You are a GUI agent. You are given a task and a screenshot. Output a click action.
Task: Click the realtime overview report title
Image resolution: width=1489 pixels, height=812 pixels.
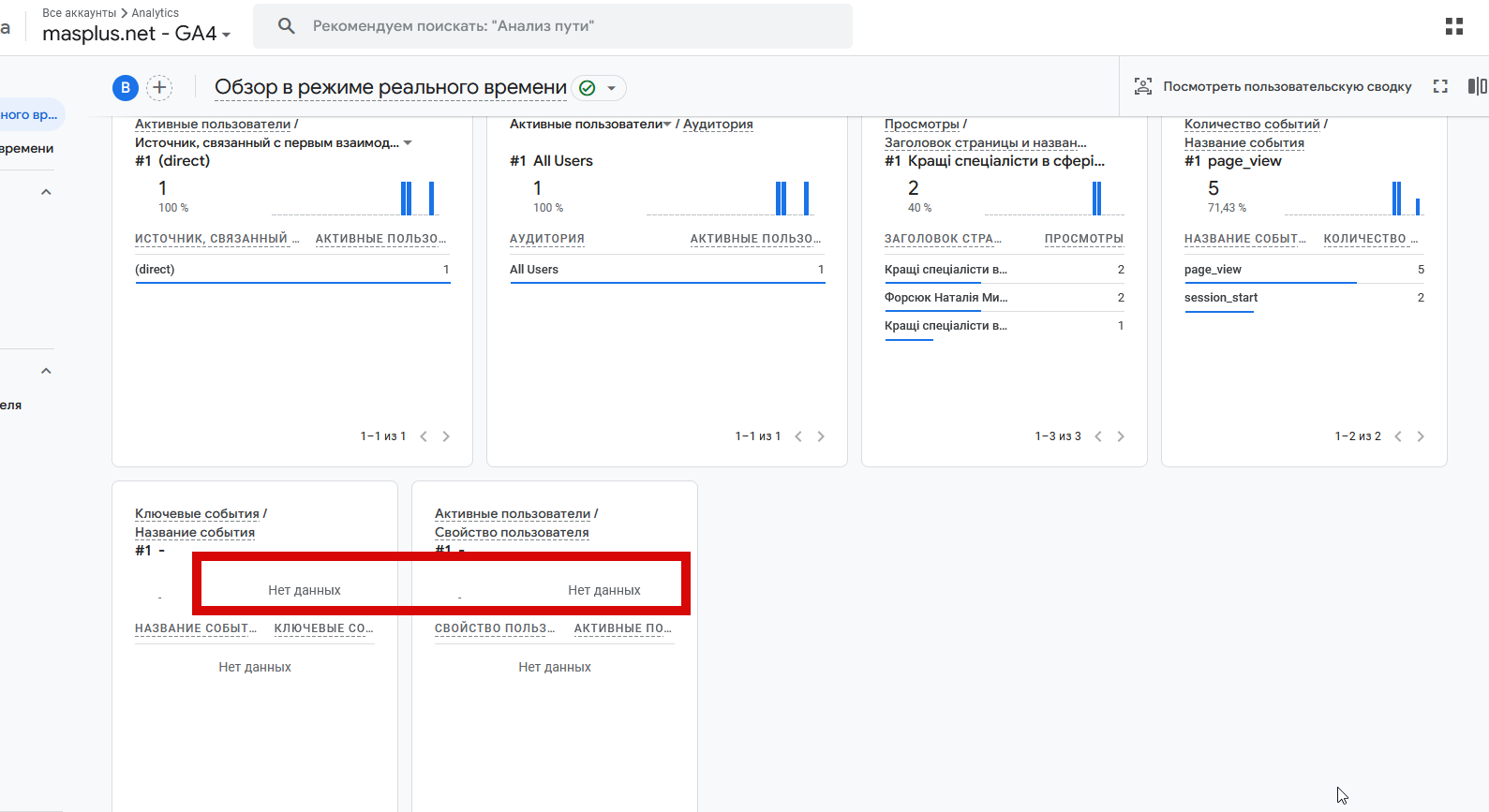click(391, 87)
